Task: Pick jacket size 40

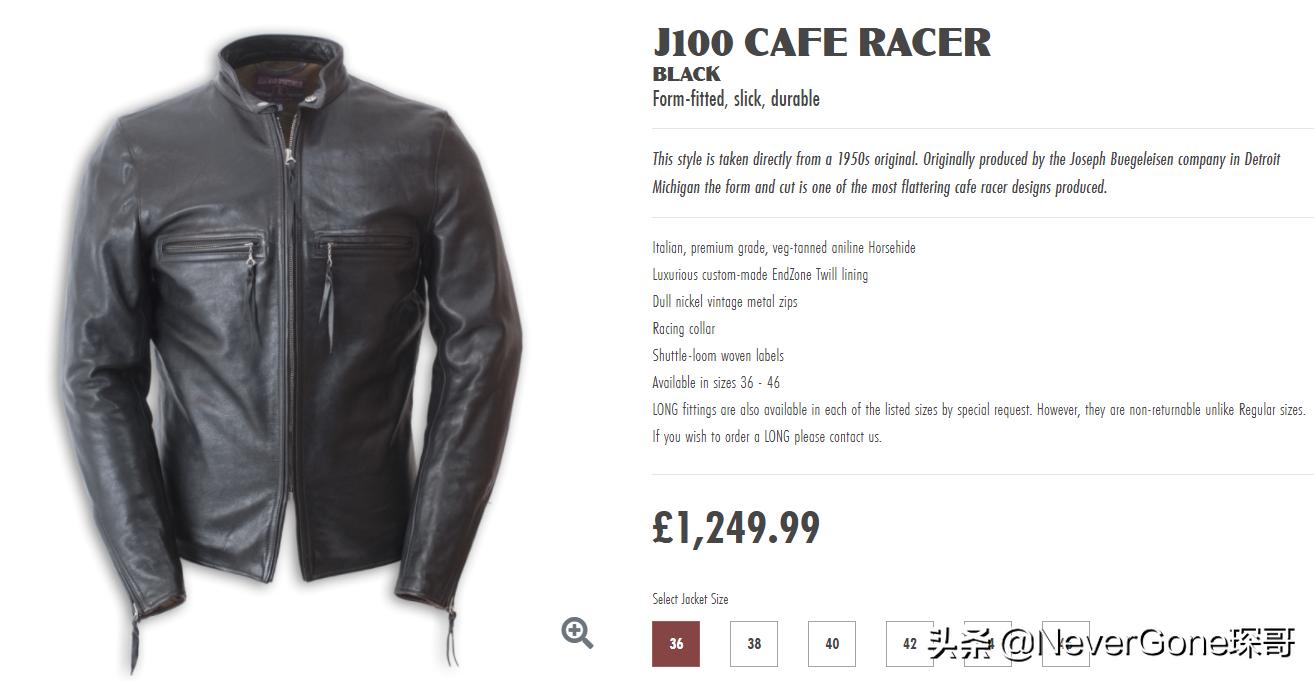Action: click(x=832, y=644)
